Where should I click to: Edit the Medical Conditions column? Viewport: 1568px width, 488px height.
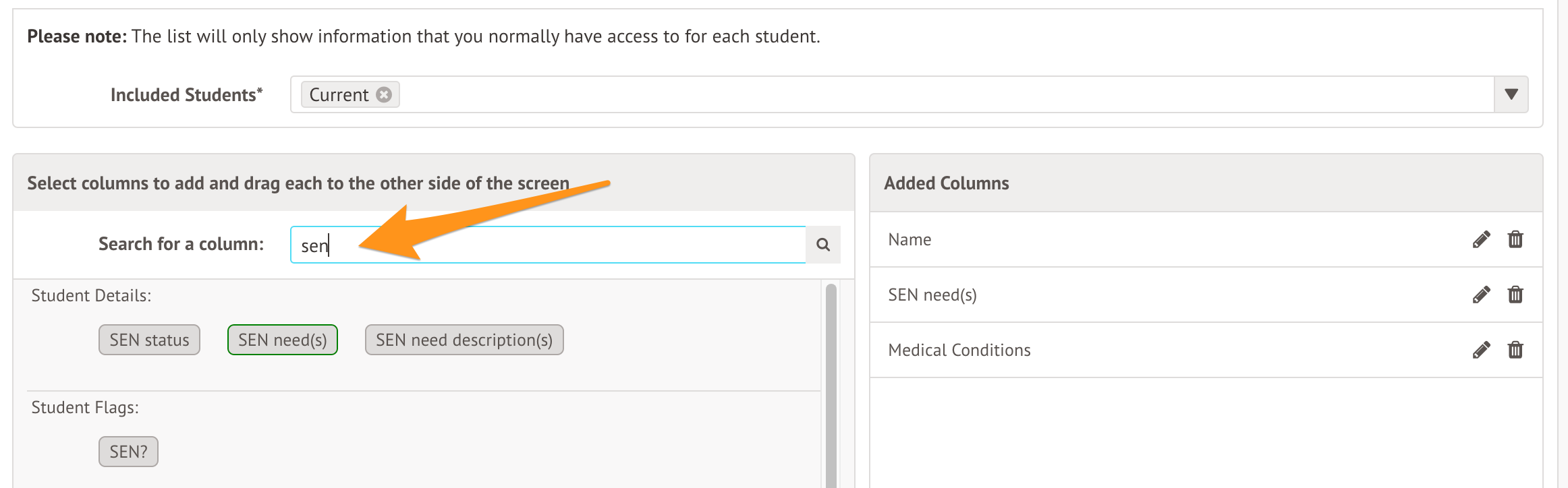1481,350
